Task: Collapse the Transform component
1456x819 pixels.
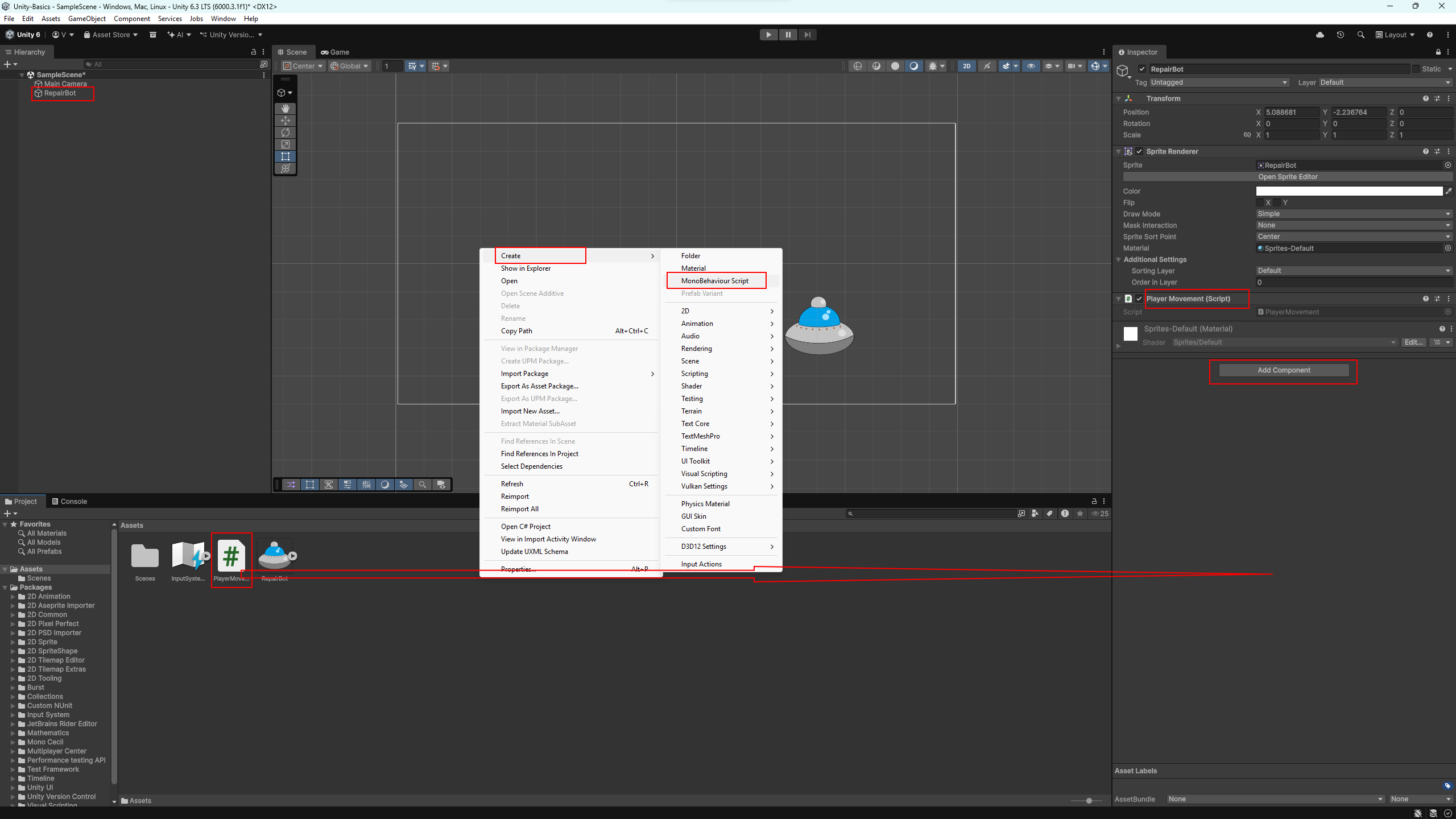Action: coord(1118,98)
